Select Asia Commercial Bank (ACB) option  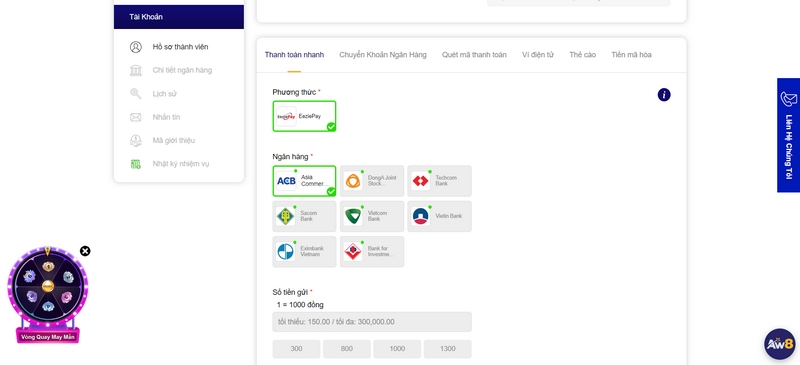[304, 181]
